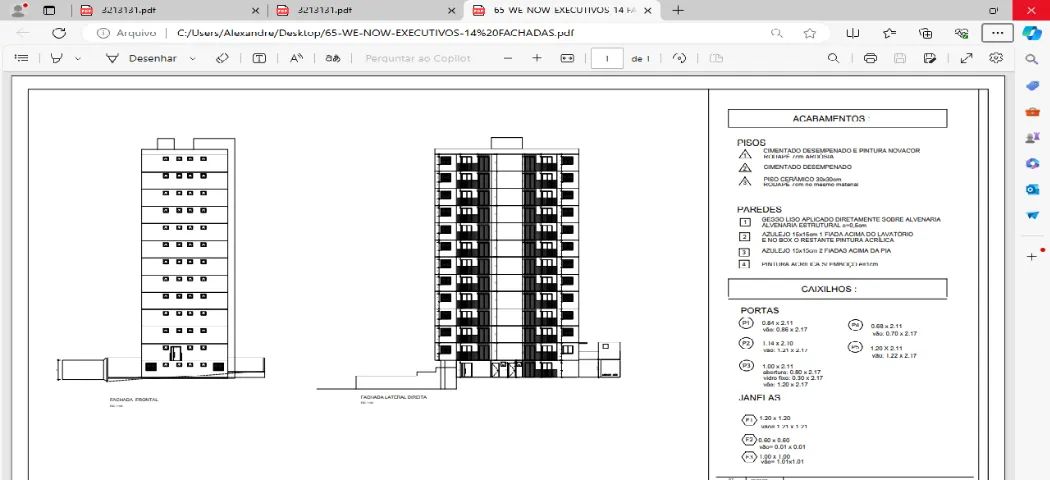The image size is (1050, 480).
Task: Open the sidebar Tools briefcase
Action: tap(1032, 112)
